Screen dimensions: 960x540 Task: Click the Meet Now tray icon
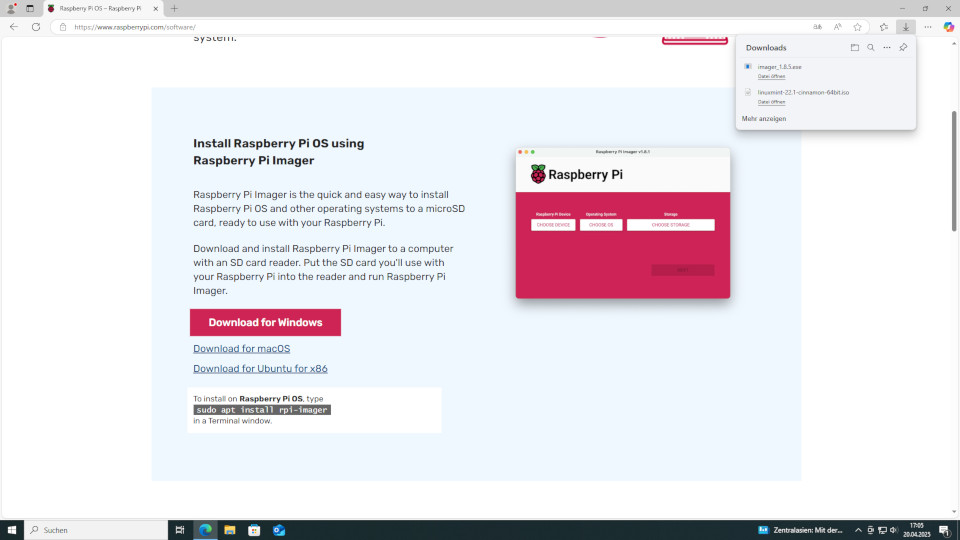870,530
